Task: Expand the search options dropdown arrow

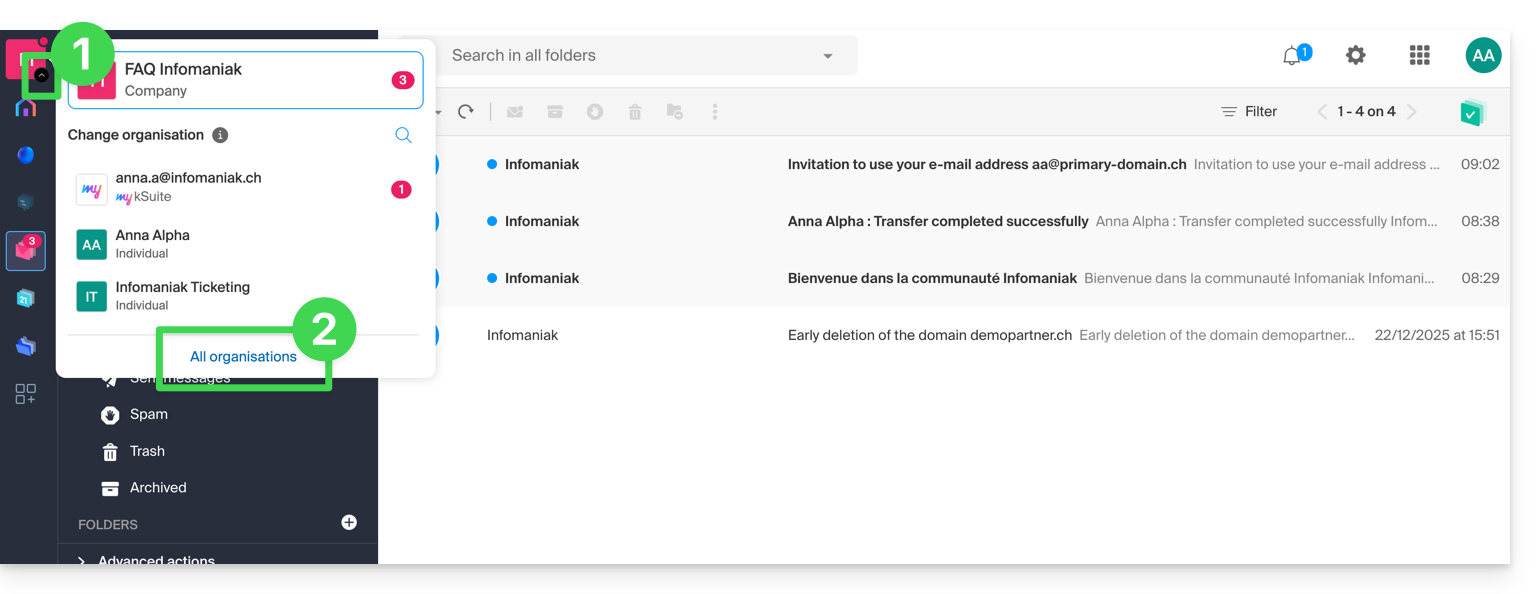Action: 828,56
